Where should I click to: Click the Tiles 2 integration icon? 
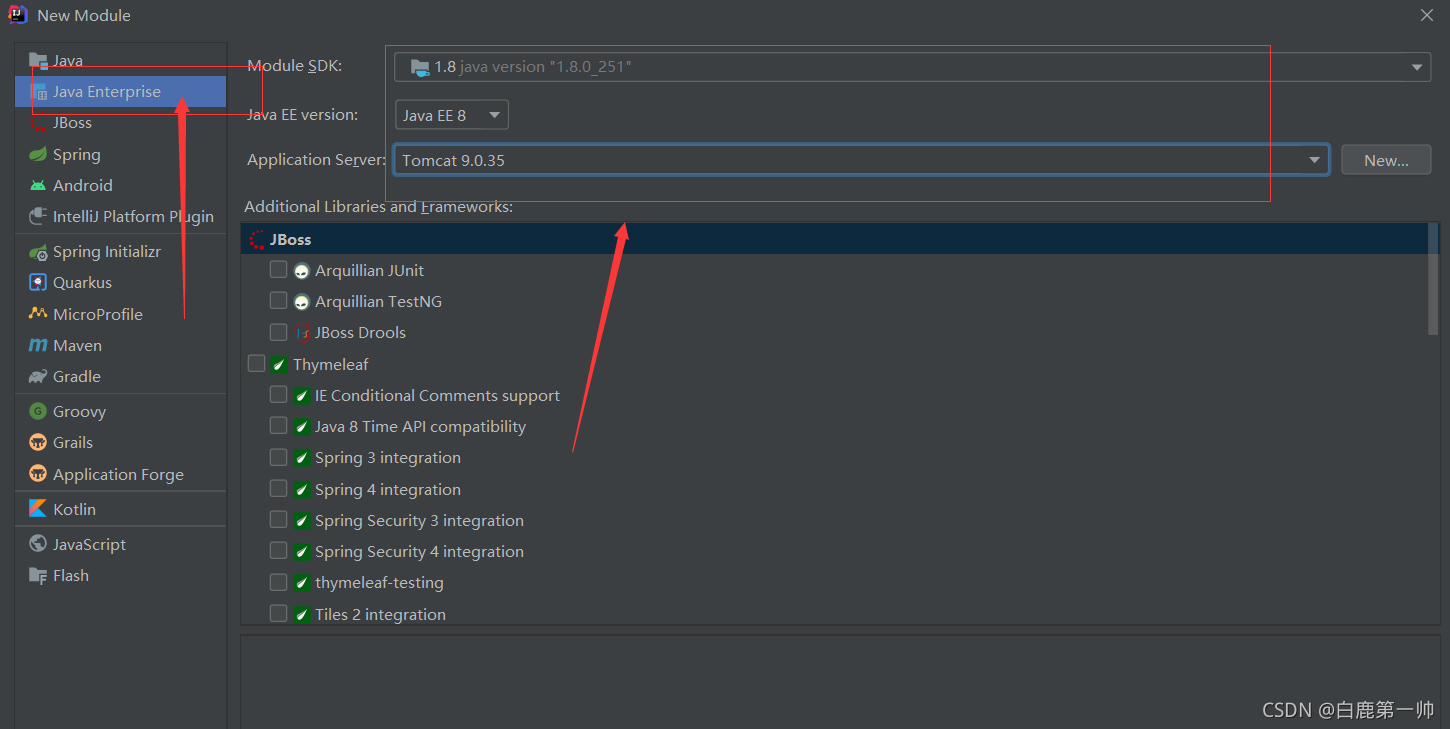click(302, 614)
